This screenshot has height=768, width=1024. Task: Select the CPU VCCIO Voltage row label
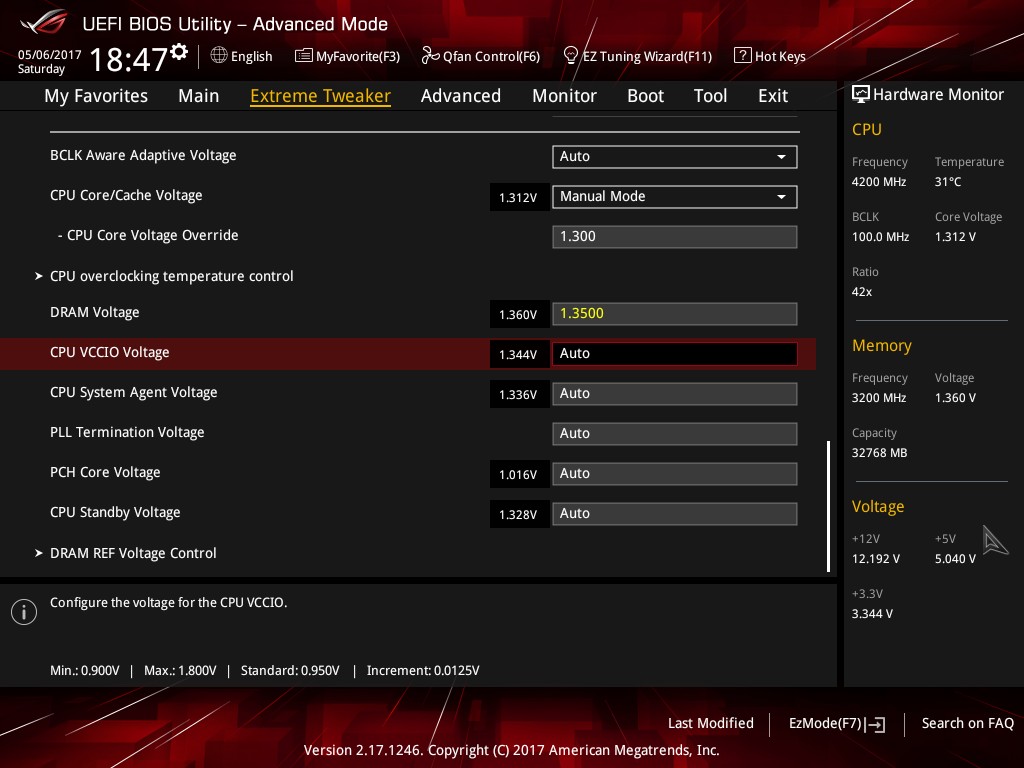110,352
